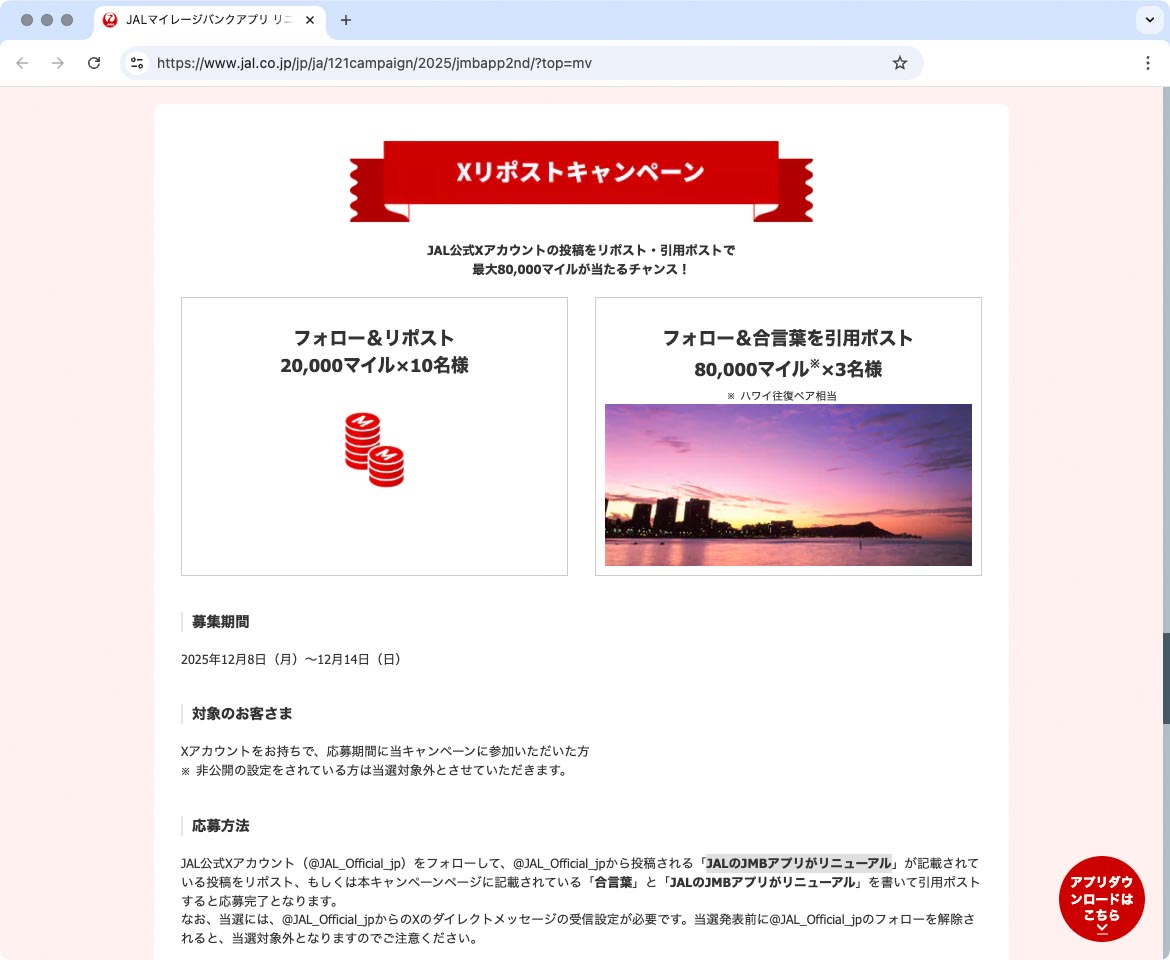Click the back navigation arrow icon

[x=22, y=62]
